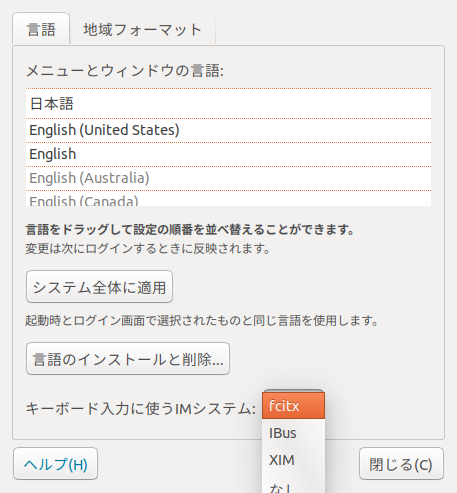
Task: Click the メニューとウィンドウの言語 heading
Action: (x=125, y=71)
